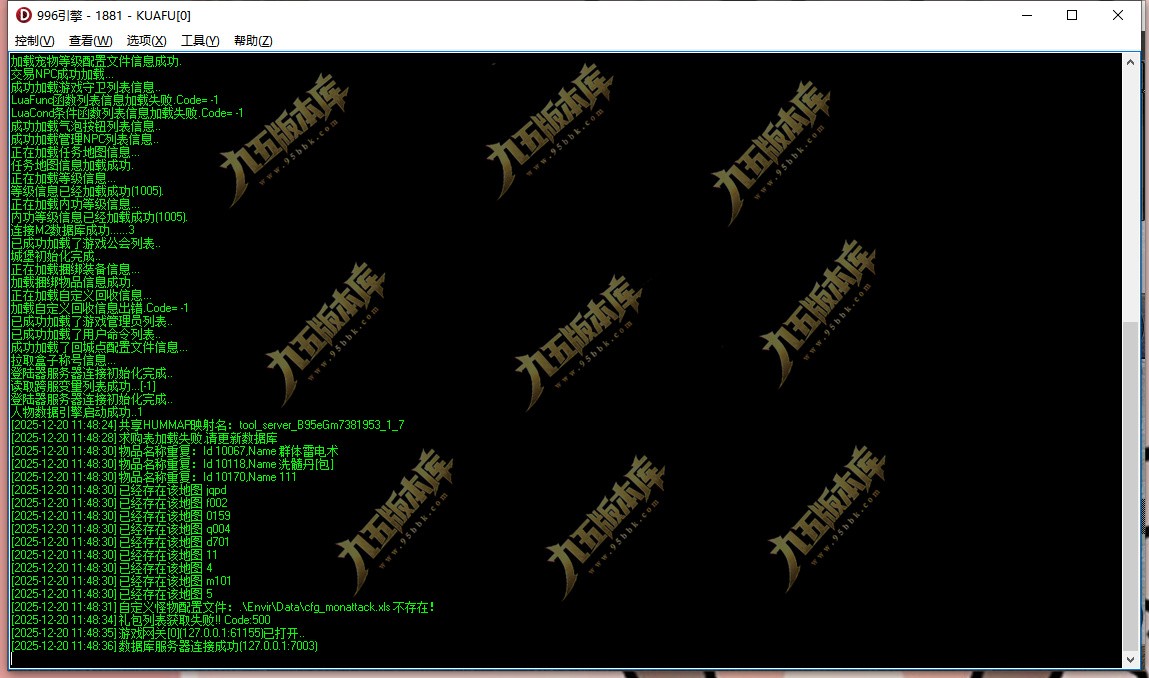Click line 成功加载了回城点配置文件信息

pyautogui.click(x=99, y=347)
